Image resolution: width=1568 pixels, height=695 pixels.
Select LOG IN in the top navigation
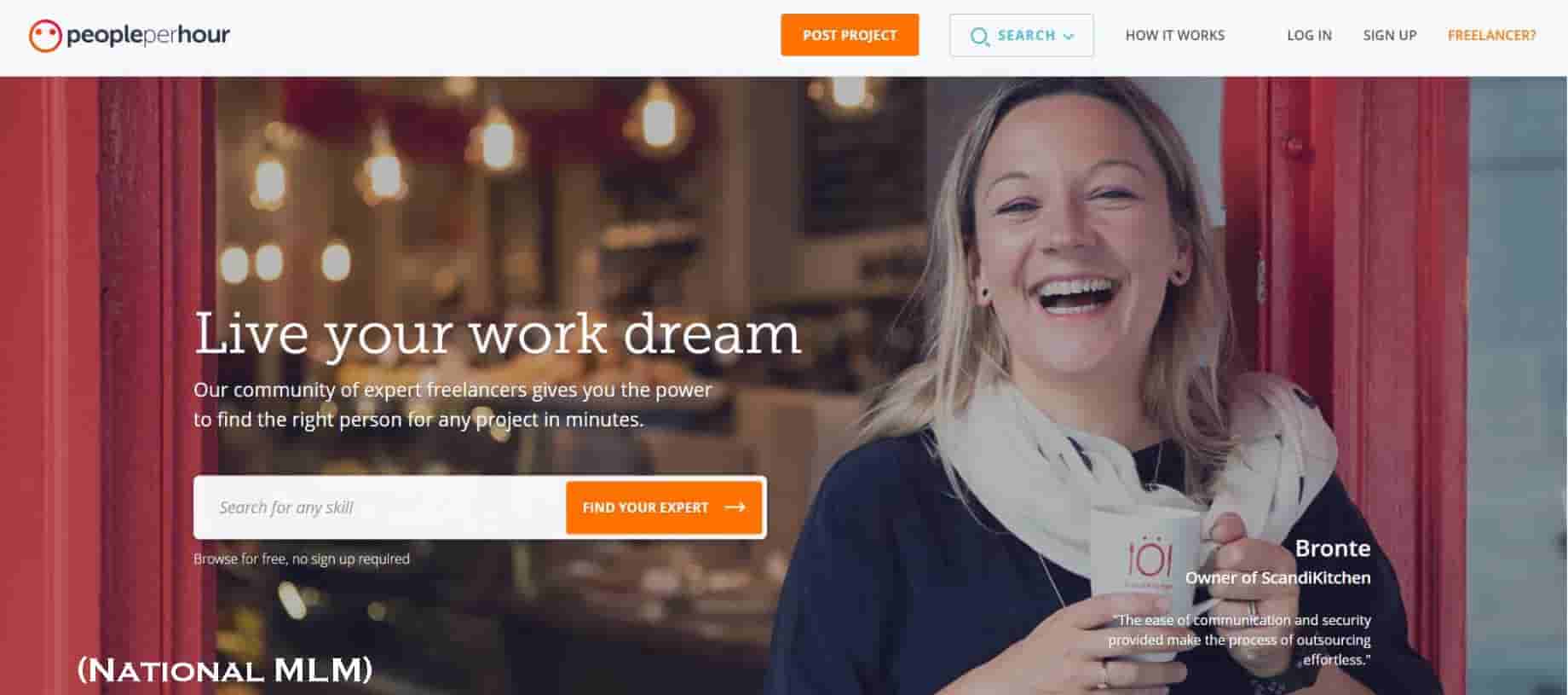click(x=1309, y=36)
